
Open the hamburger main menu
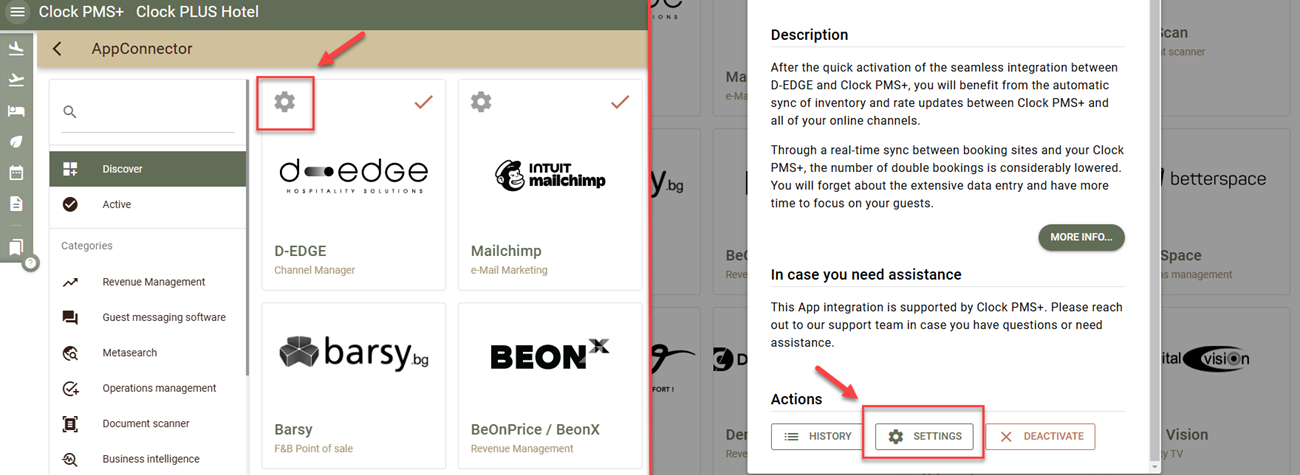[x=17, y=12]
